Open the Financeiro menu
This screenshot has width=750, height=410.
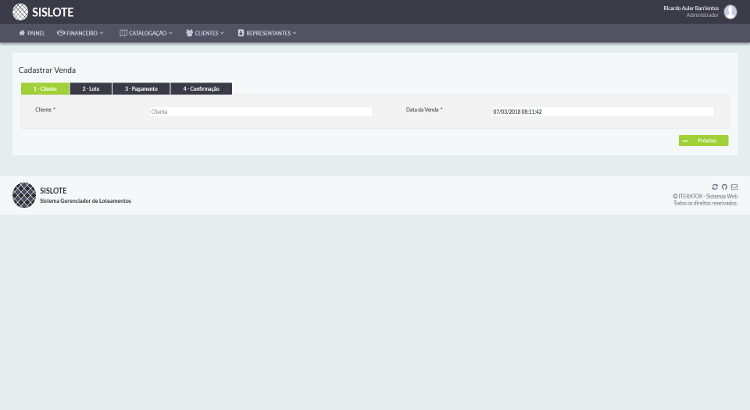pyautogui.click(x=80, y=33)
